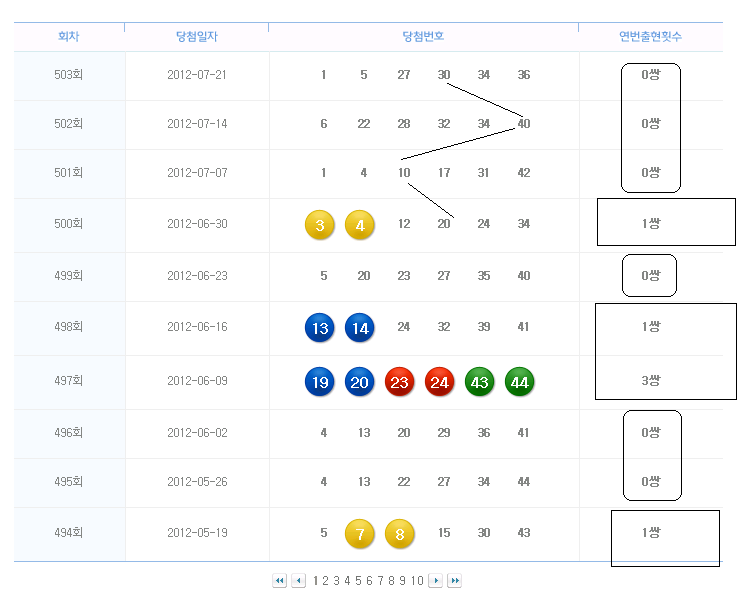746x594 pixels.
Task: Click the 당첨일자 column header
Action: tap(196, 37)
